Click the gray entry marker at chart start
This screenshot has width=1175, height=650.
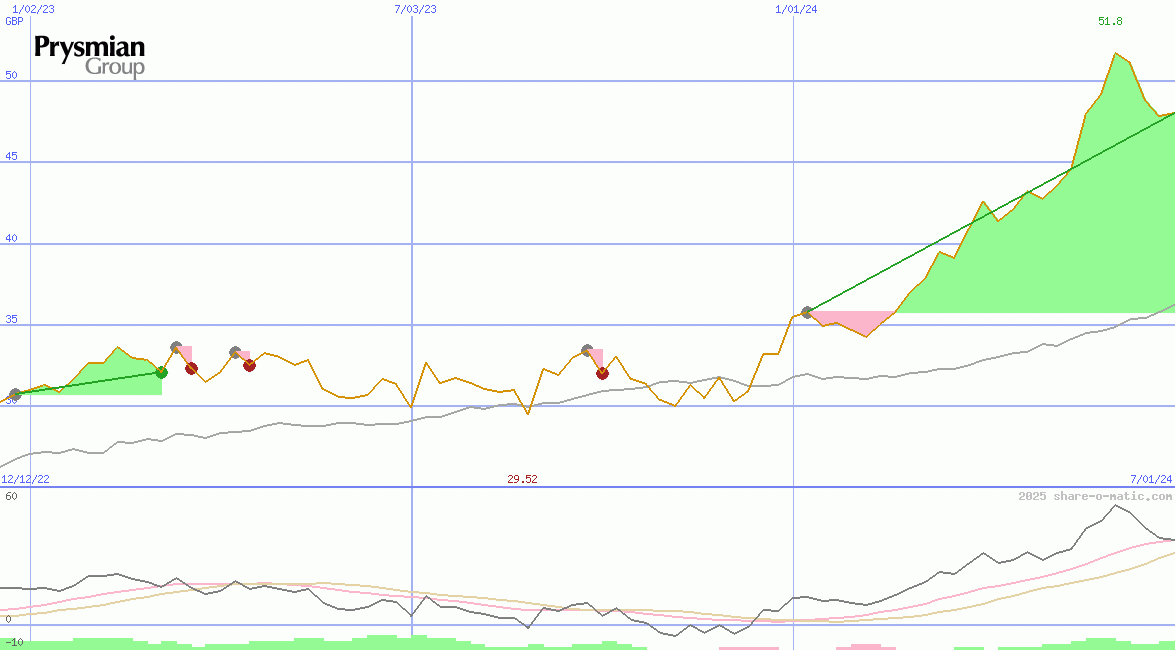[14, 394]
